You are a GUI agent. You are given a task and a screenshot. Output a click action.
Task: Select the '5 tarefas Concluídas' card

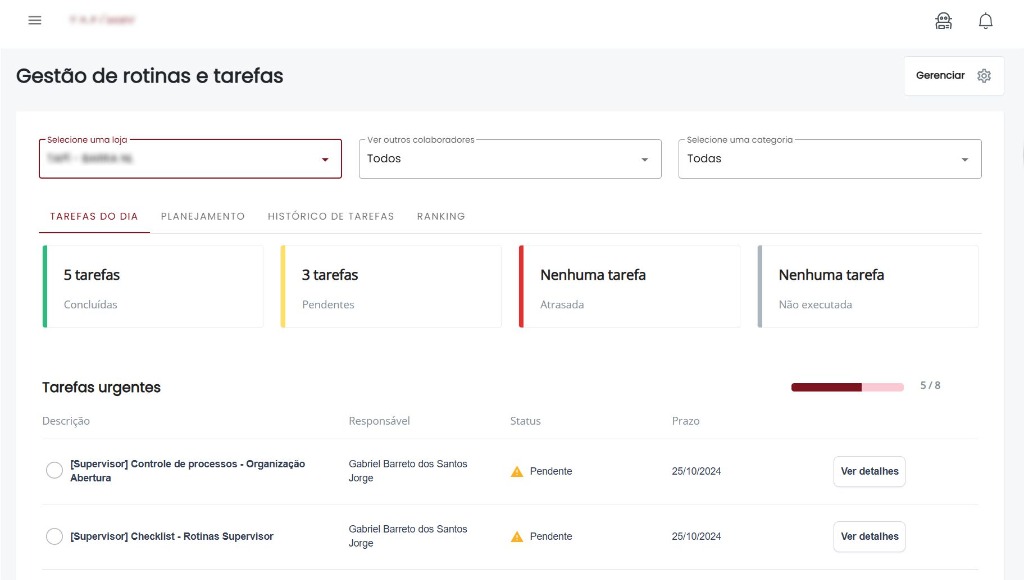click(x=153, y=287)
